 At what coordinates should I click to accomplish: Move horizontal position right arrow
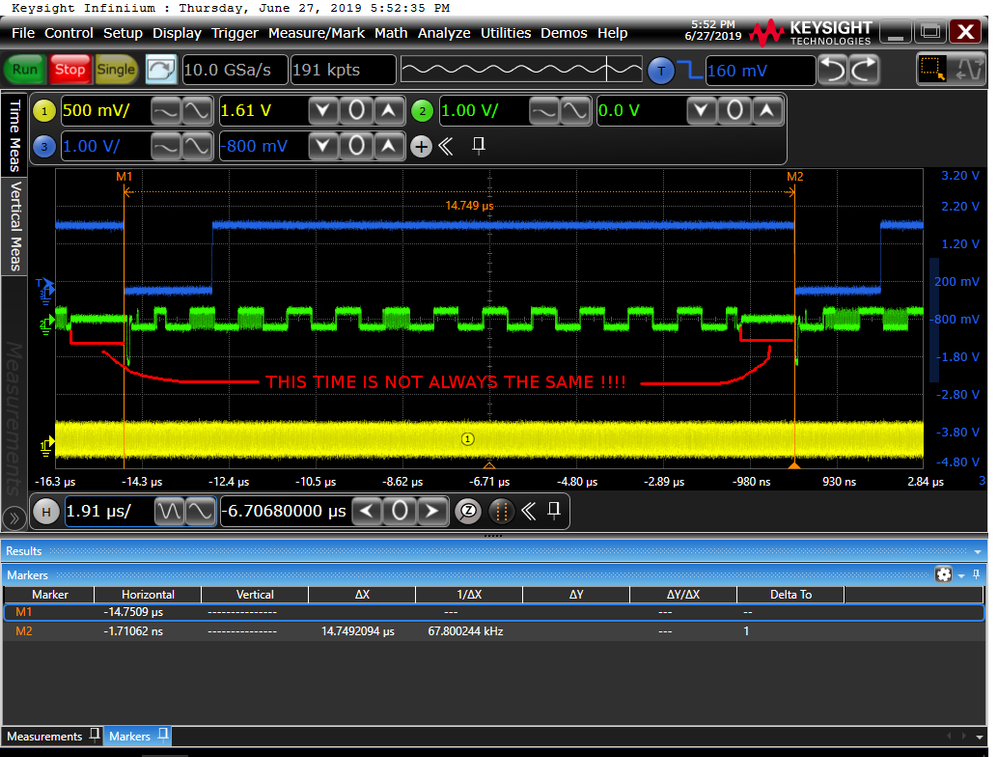432,511
